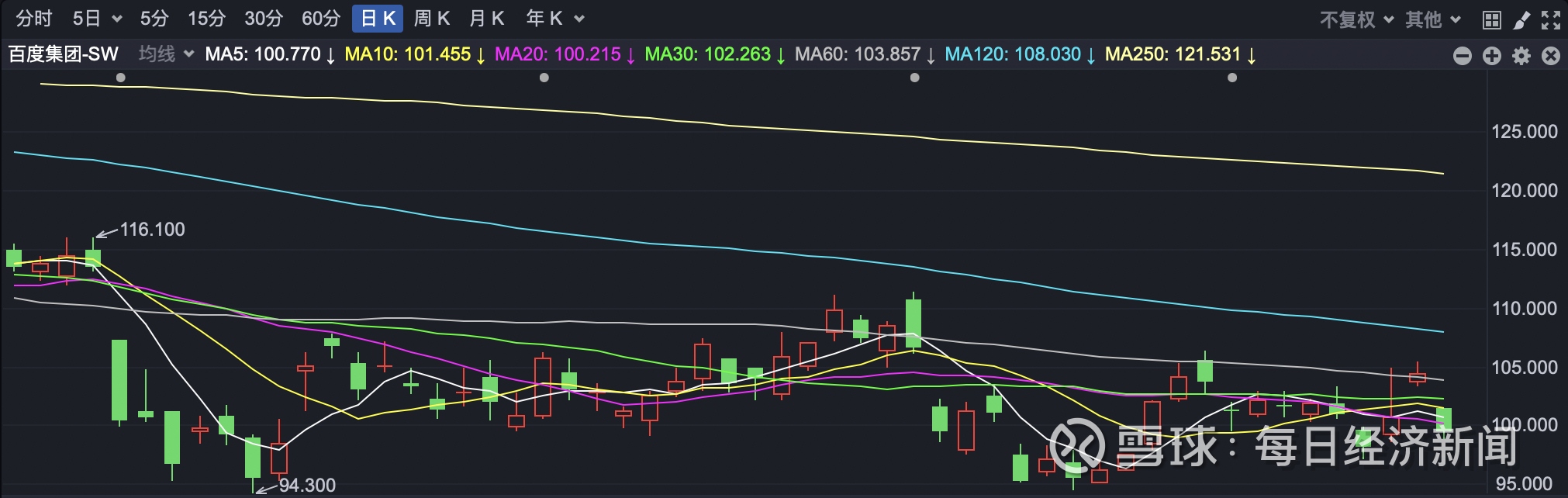The image size is (1568, 498).
Task: Select the 15分 period tab
Action: (206, 19)
